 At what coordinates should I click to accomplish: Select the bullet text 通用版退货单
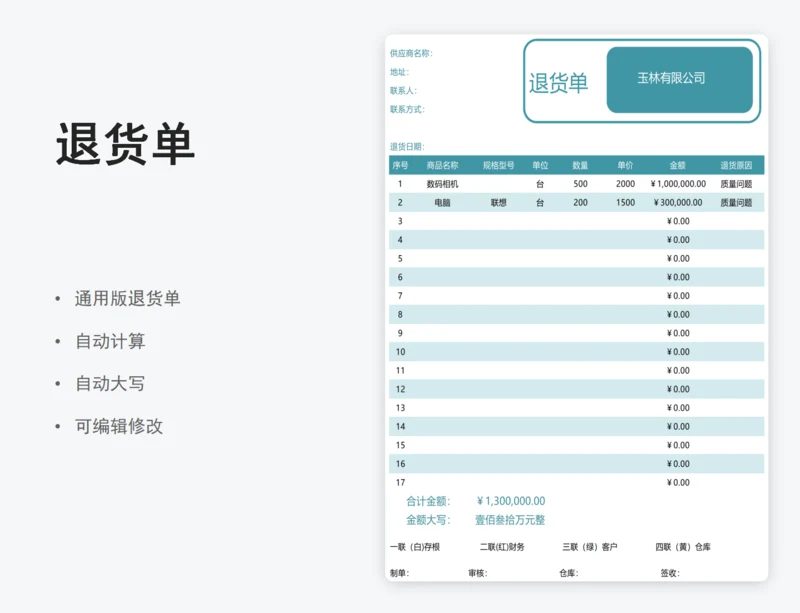(128, 299)
